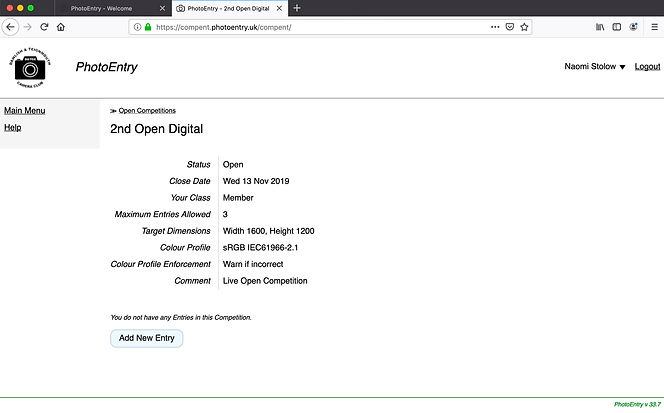Open the page actions three-dot menu
The image size is (664, 413).
(x=495, y=27)
